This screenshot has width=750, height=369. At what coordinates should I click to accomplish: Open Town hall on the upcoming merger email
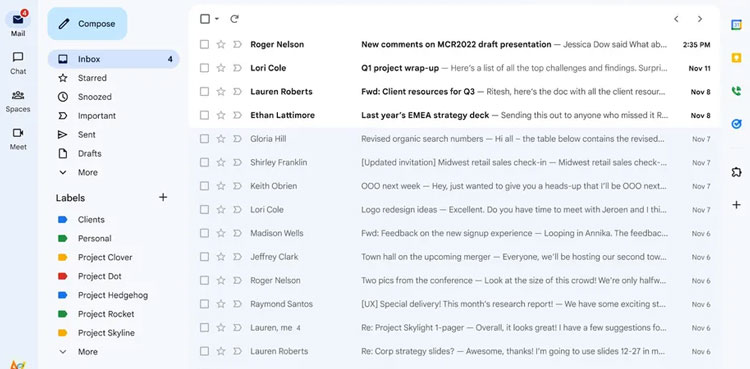[x=454, y=257]
